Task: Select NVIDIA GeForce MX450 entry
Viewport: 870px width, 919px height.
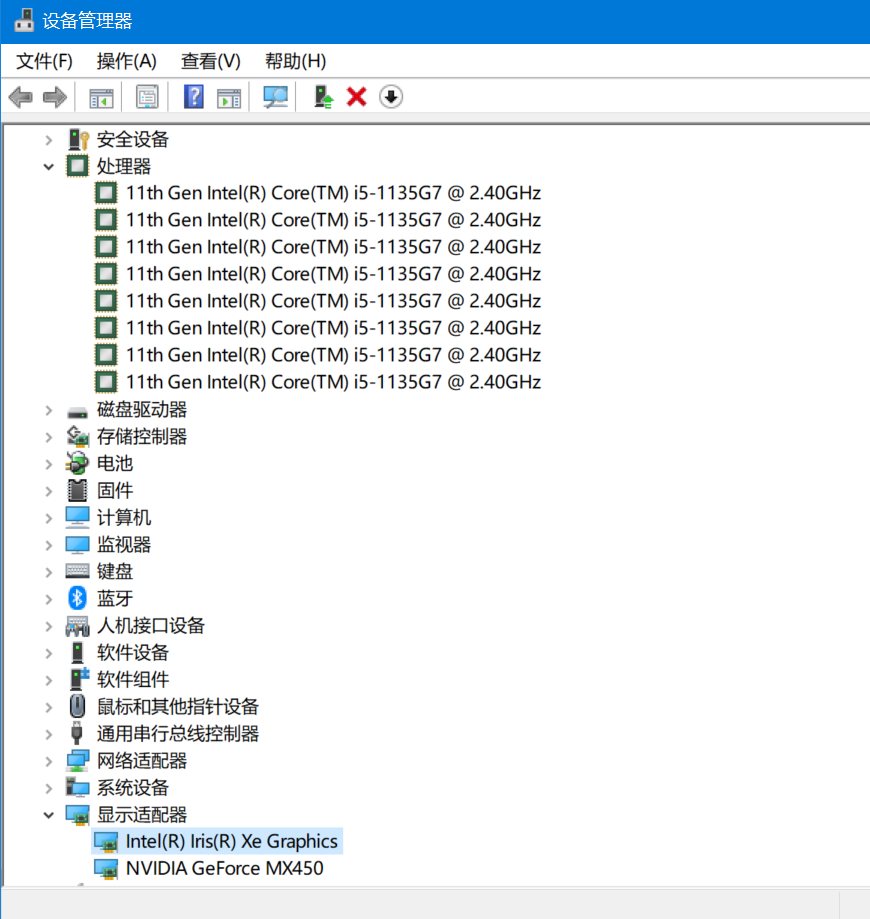Action: point(225,869)
